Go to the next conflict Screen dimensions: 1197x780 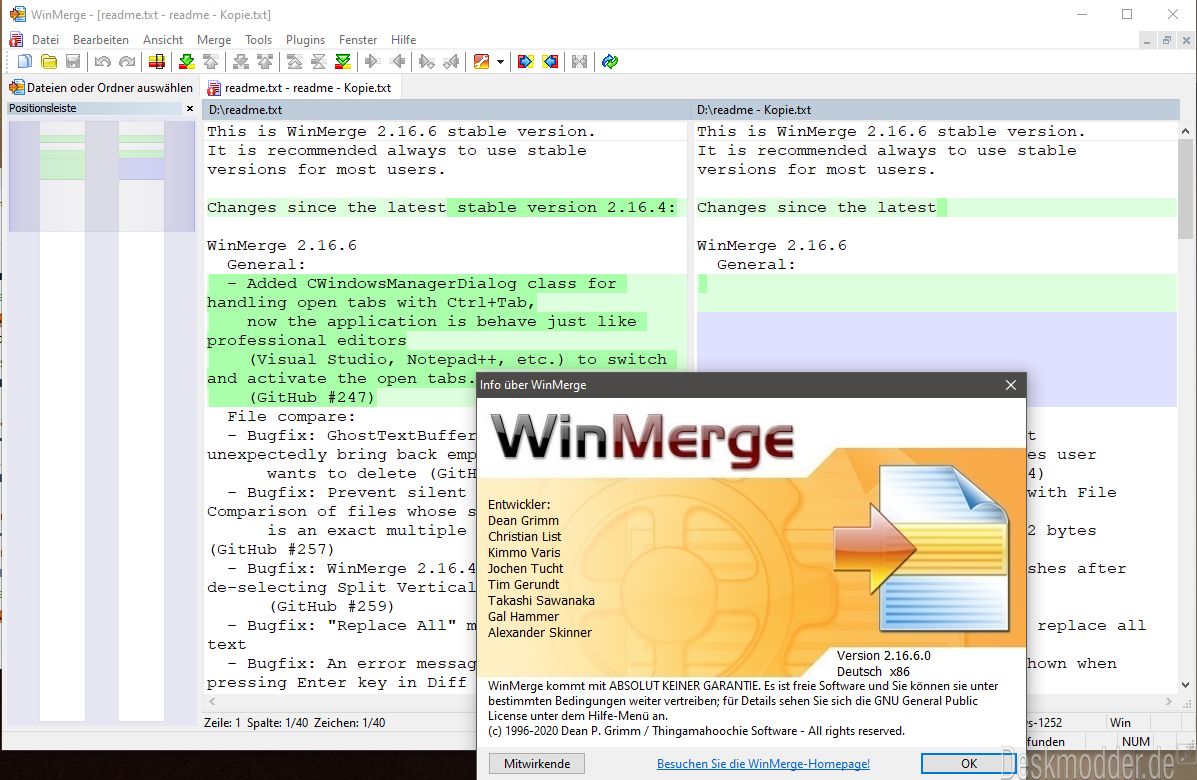coord(240,62)
